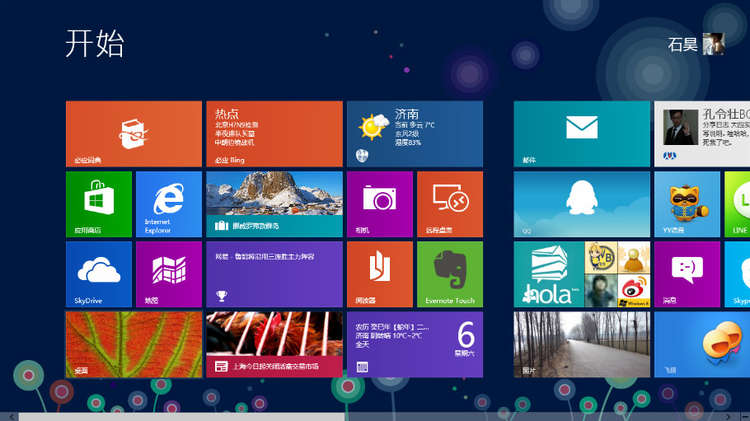Open the 远程桌面 remote desktop tile
The height and width of the screenshot is (421, 750).
(x=450, y=204)
